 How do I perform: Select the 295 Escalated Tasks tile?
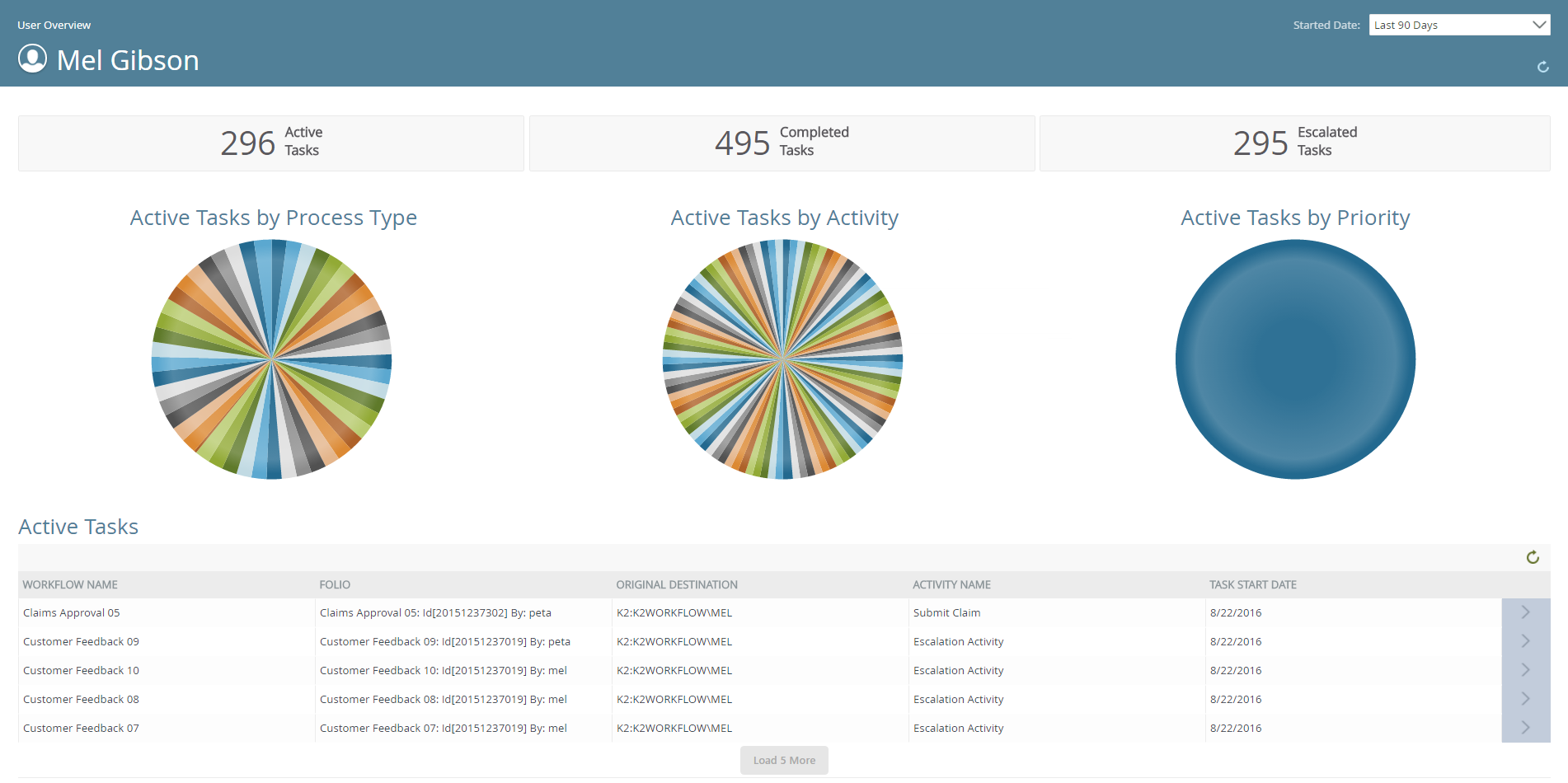coord(1294,143)
